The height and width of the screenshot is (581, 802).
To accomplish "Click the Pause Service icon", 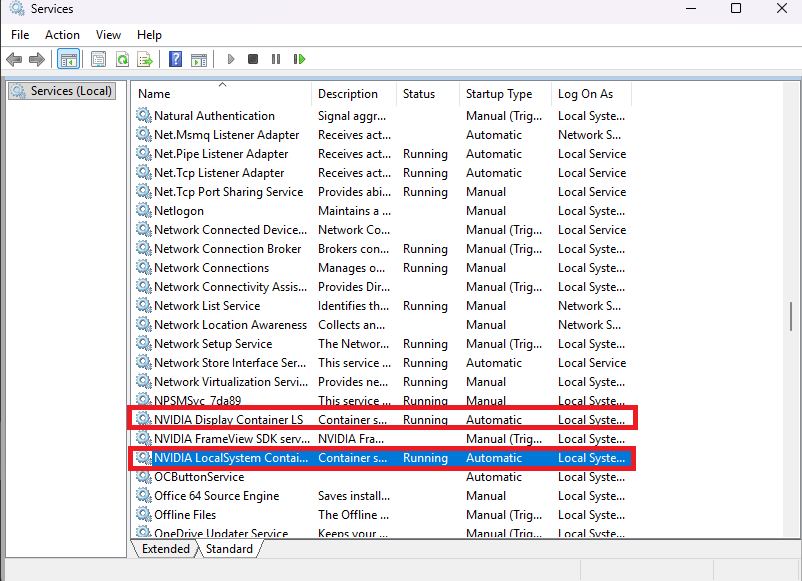I will (x=276, y=59).
